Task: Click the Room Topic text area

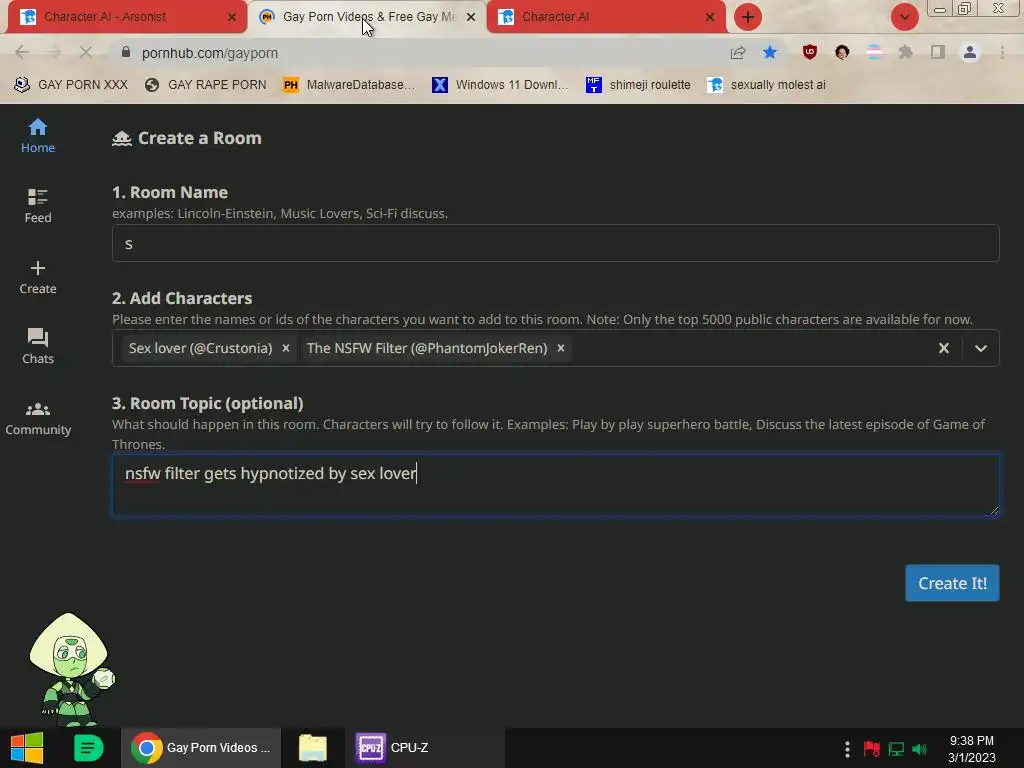Action: 555,485
